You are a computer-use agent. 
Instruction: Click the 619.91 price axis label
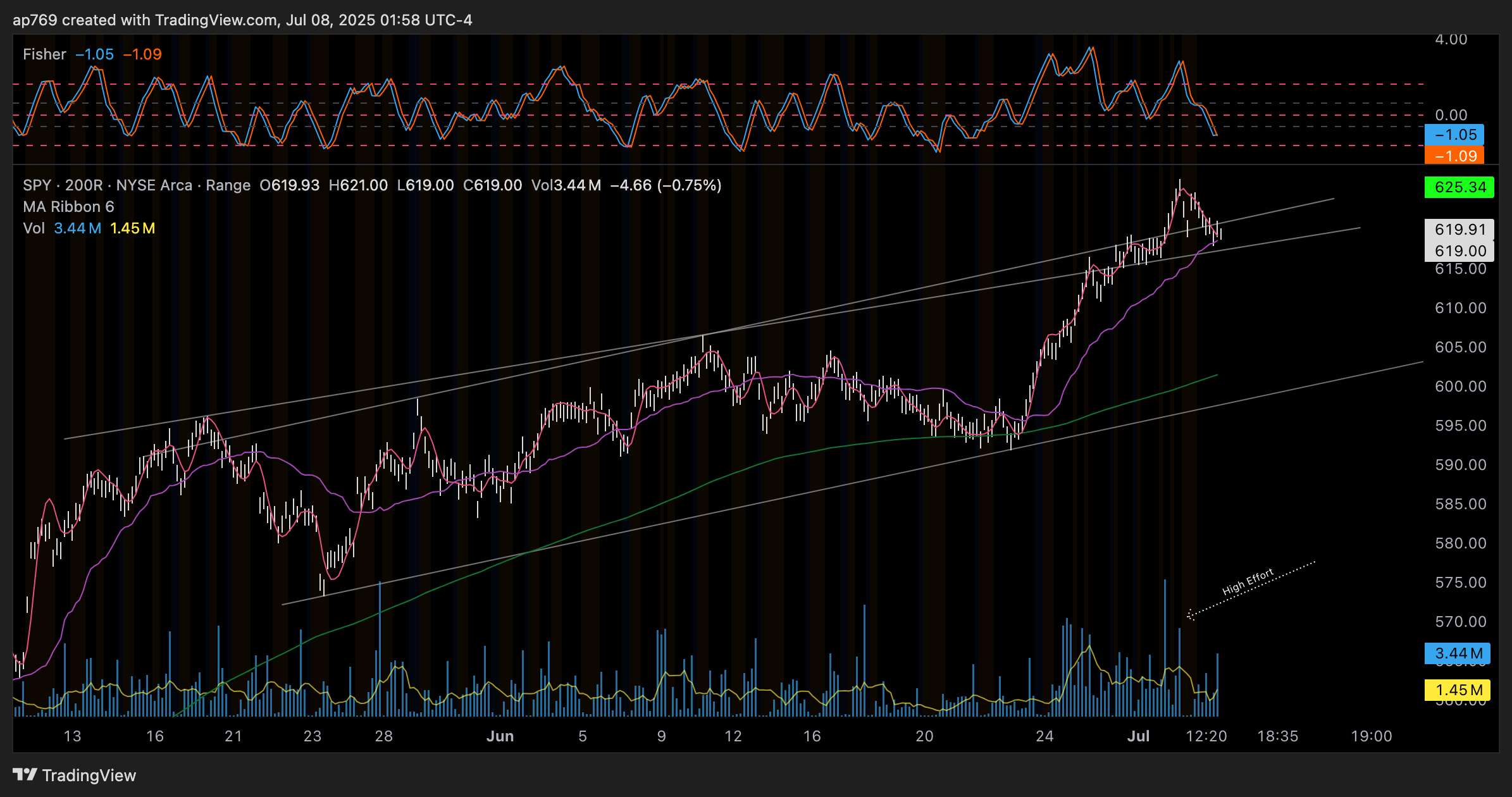point(1459,229)
